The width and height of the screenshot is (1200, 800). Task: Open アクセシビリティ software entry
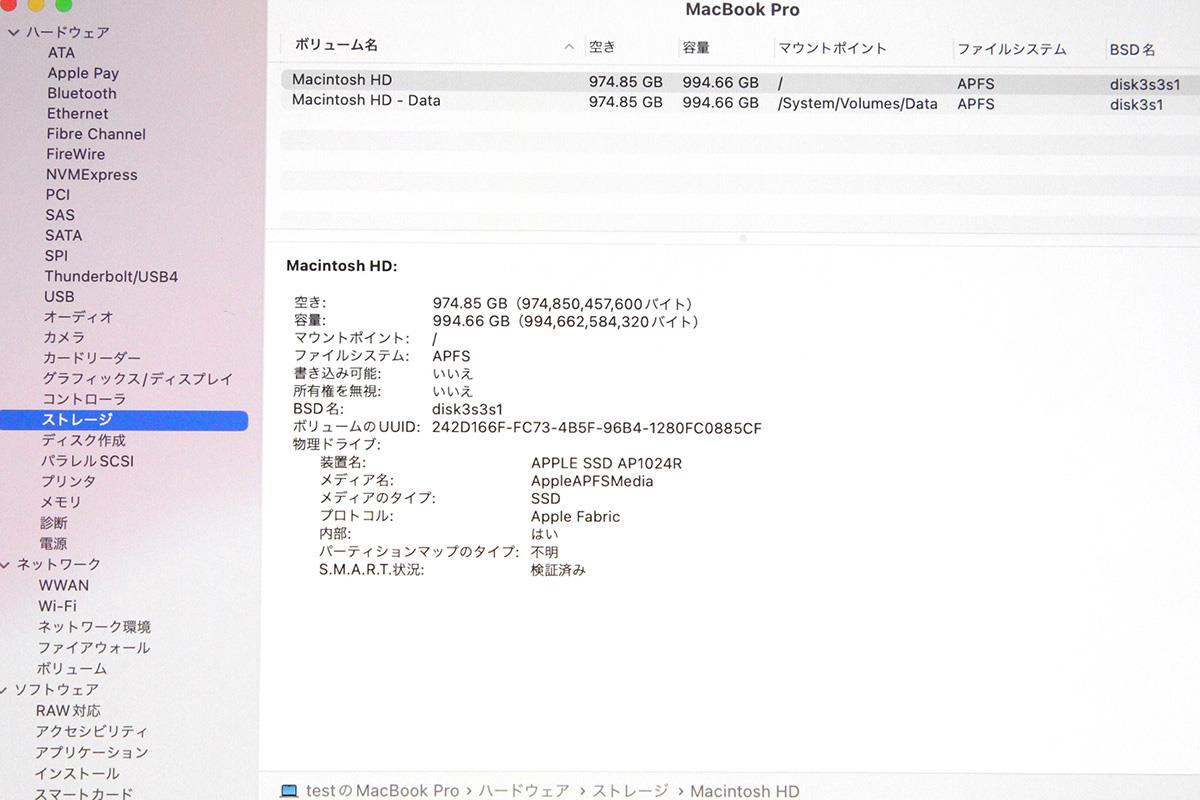(91, 732)
